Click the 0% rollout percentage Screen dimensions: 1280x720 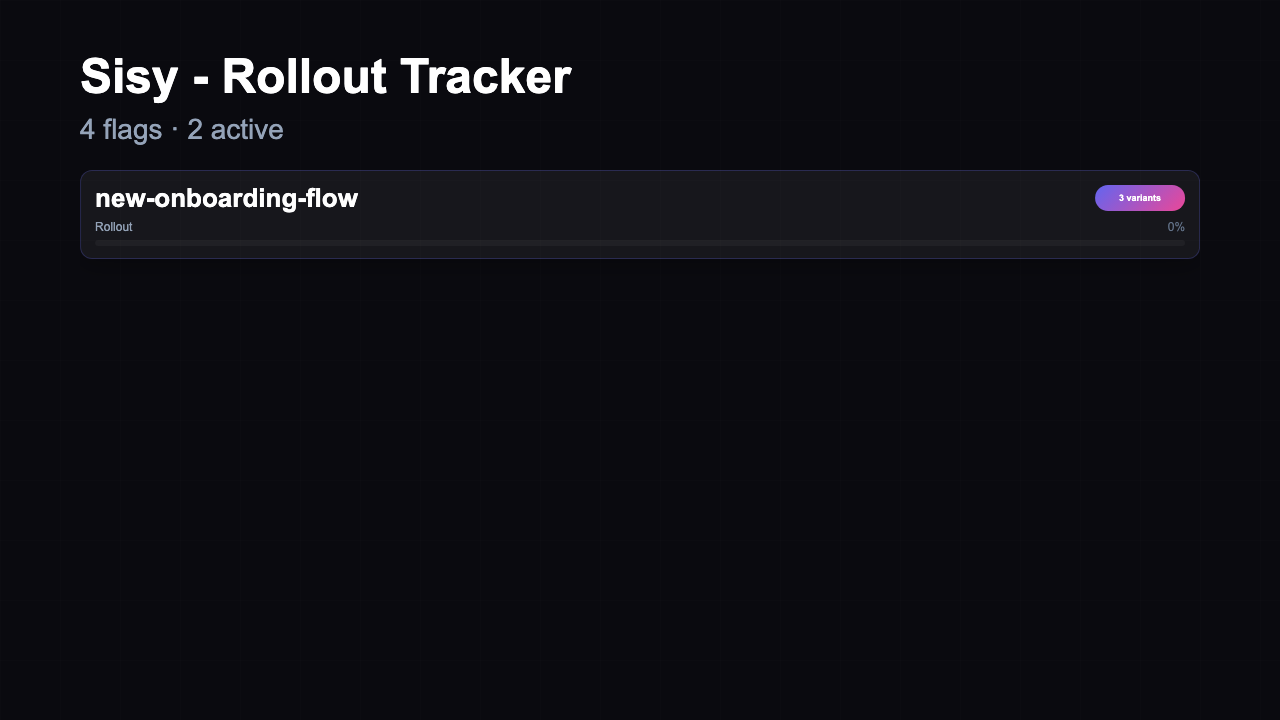click(x=1175, y=227)
